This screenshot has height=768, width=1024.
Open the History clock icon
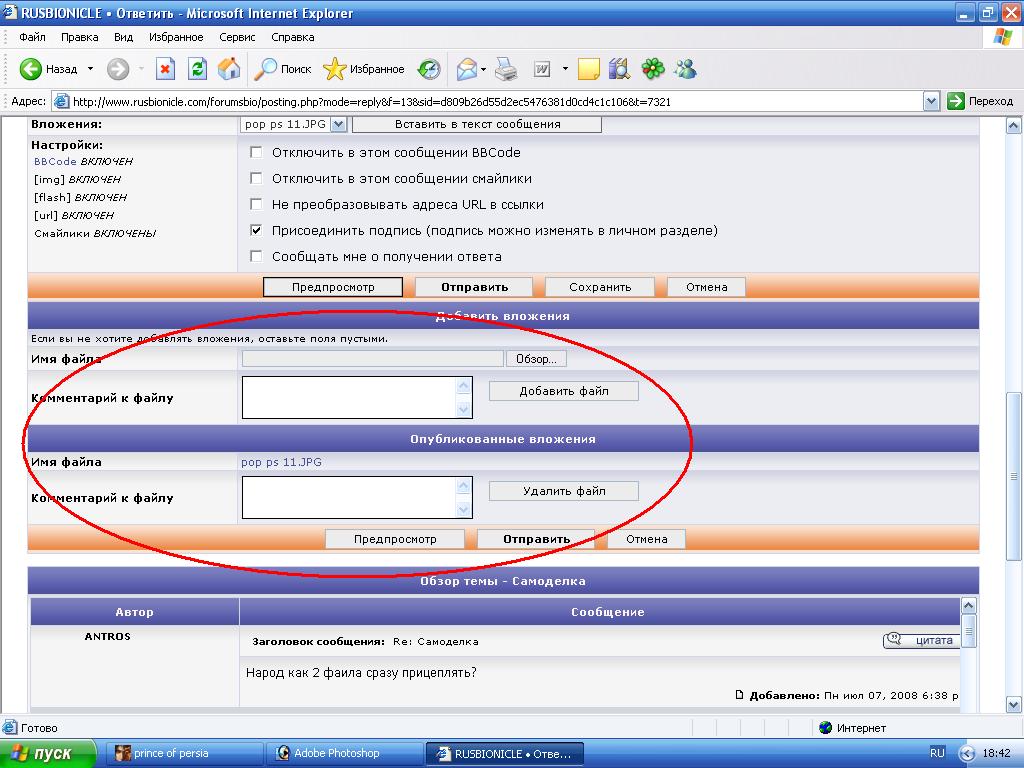tap(429, 69)
